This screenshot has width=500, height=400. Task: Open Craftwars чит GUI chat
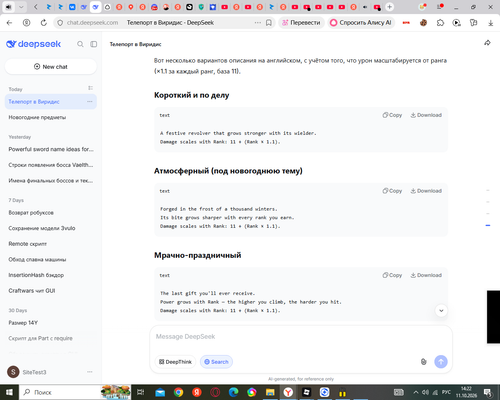pos(51,291)
